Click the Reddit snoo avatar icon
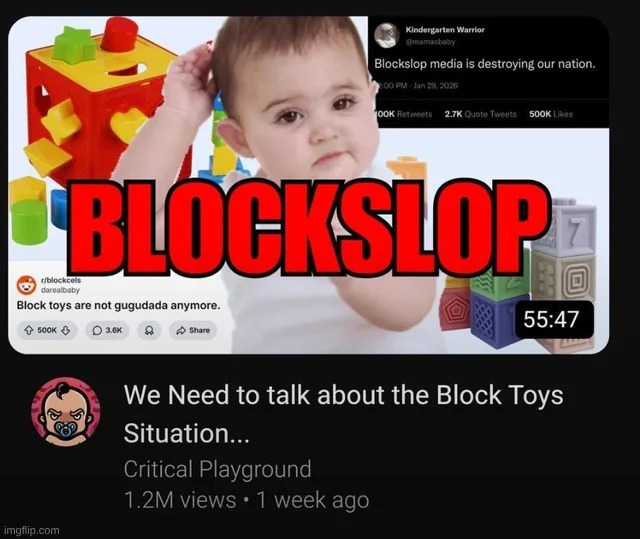Image resolution: width=640 pixels, height=539 pixels. point(27,285)
